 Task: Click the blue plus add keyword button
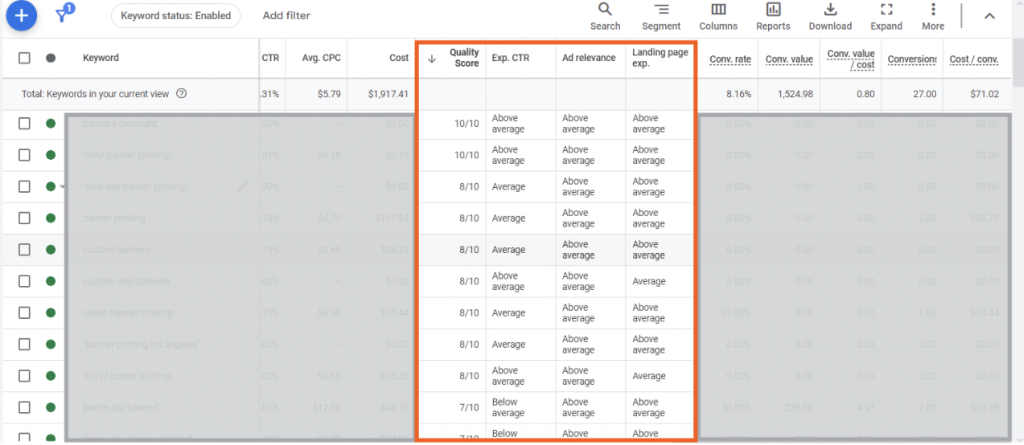[x=21, y=15]
